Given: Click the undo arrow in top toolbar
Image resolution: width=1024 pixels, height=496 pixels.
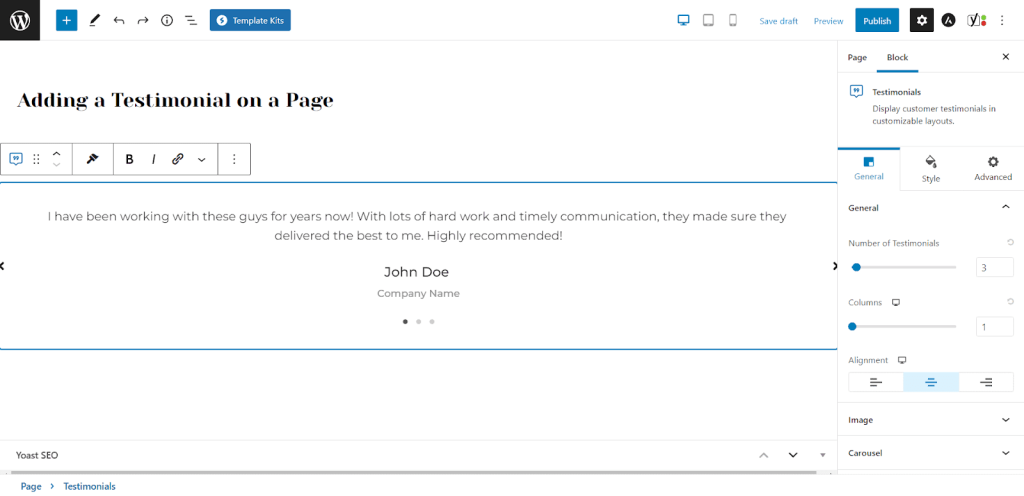Looking at the screenshot, I should [119, 21].
